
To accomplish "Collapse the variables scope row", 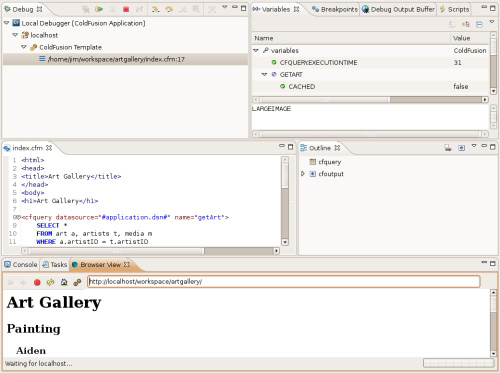I will click(256, 50).
